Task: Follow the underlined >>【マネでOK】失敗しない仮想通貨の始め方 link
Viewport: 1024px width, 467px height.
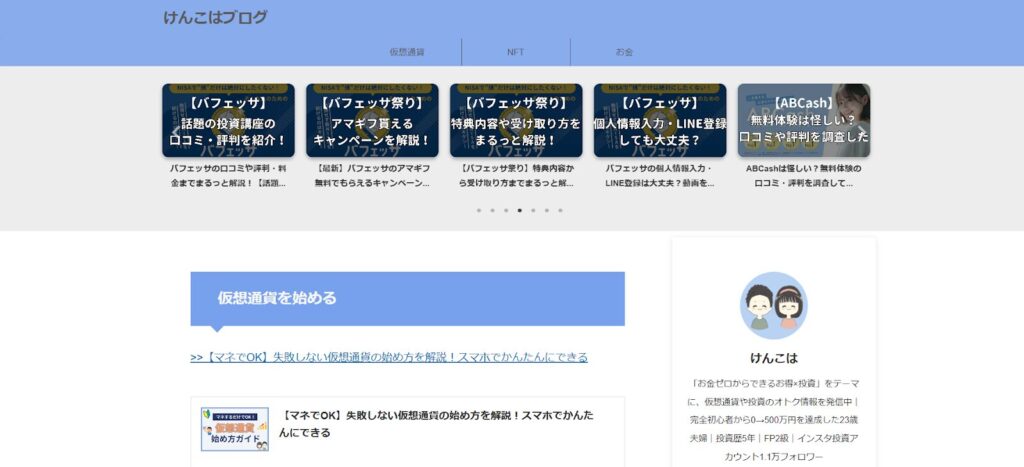Action: coord(389,357)
